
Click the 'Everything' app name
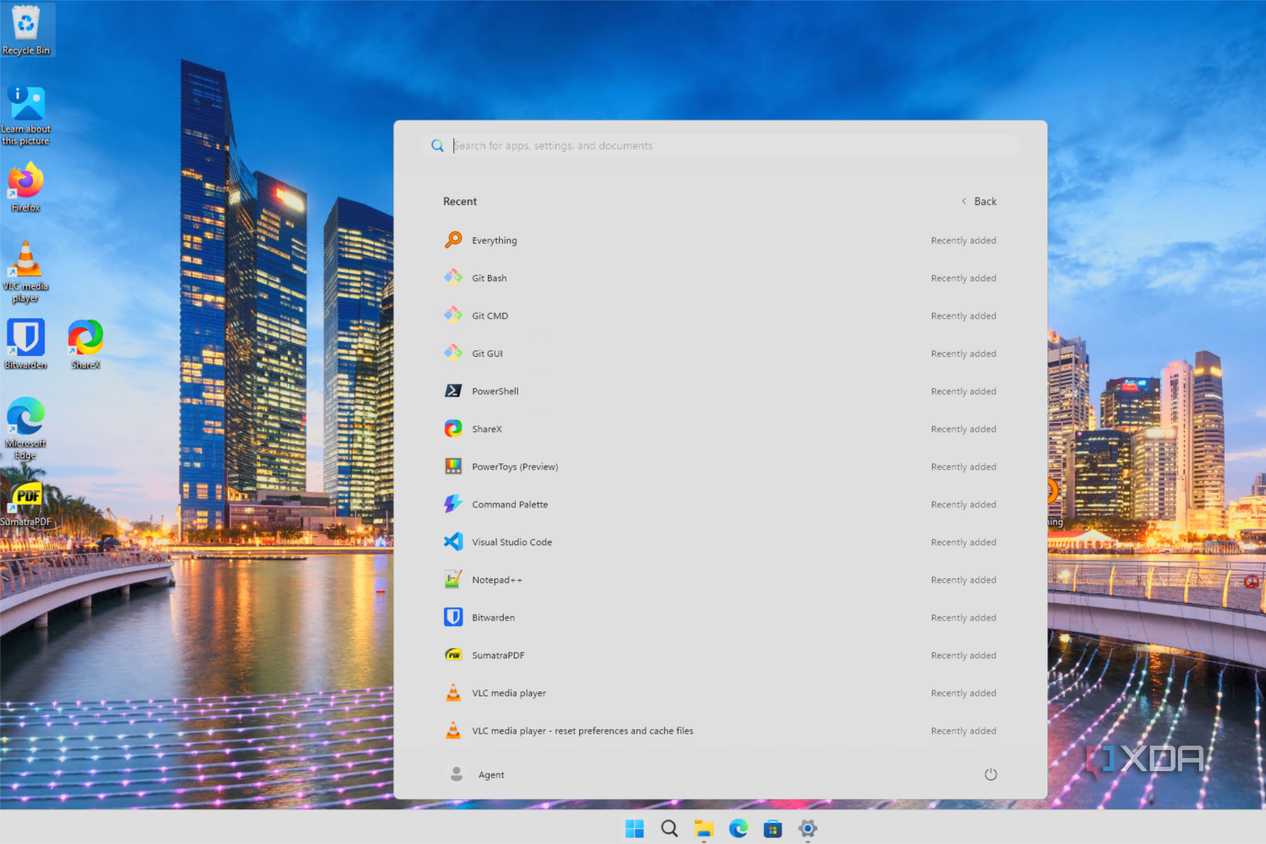[x=494, y=241]
